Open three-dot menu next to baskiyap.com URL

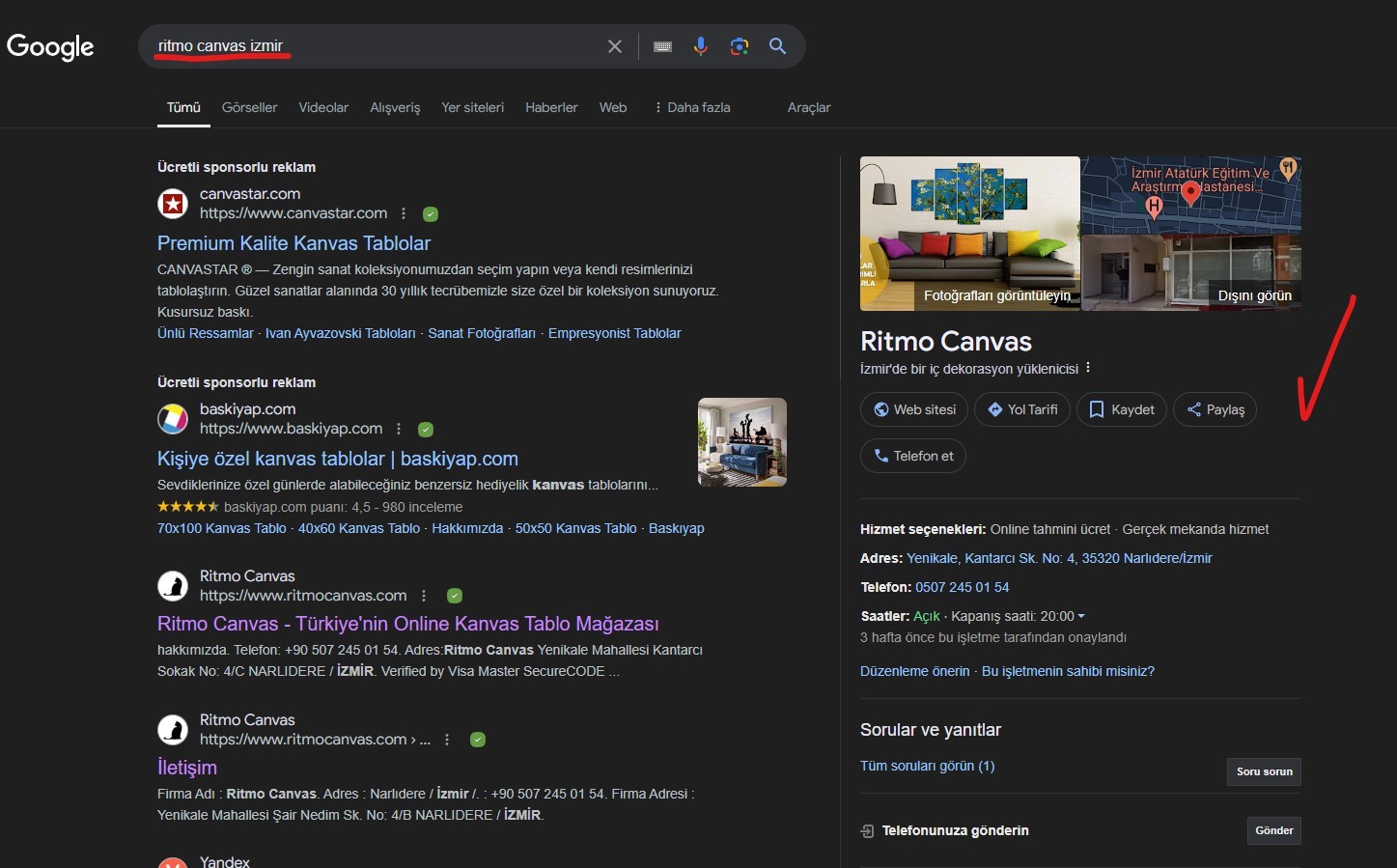(x=399, y=429)
